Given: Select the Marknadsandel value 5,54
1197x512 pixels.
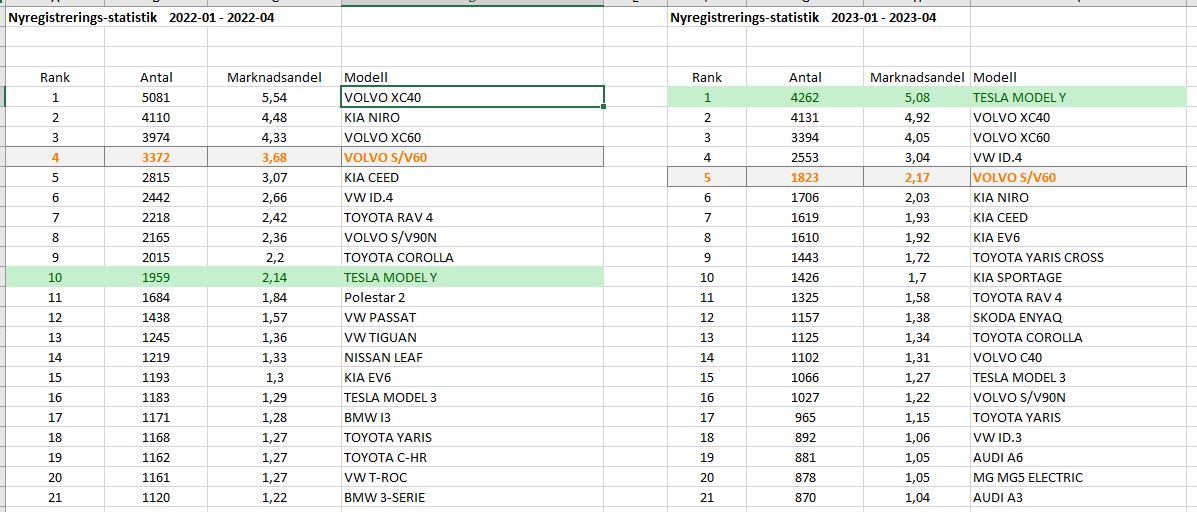Looking at the screenshot, I should tap(274, 98).
